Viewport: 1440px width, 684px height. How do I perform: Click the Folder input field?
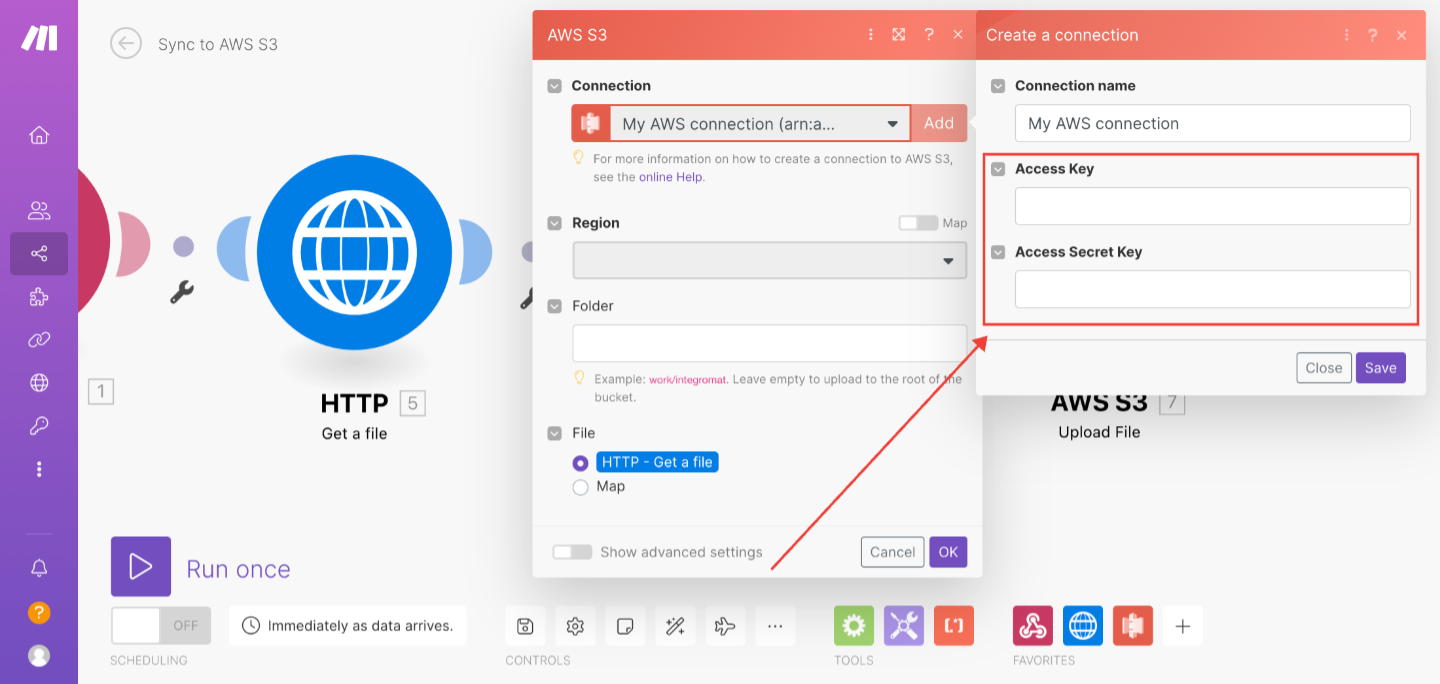pyautogui.click(x=770, y=343)
